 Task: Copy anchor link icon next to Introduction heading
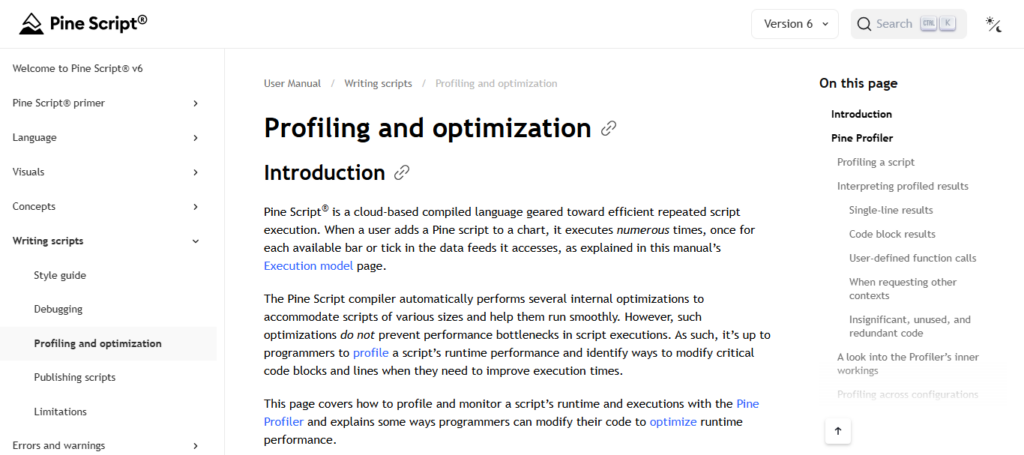pos(402,173)
